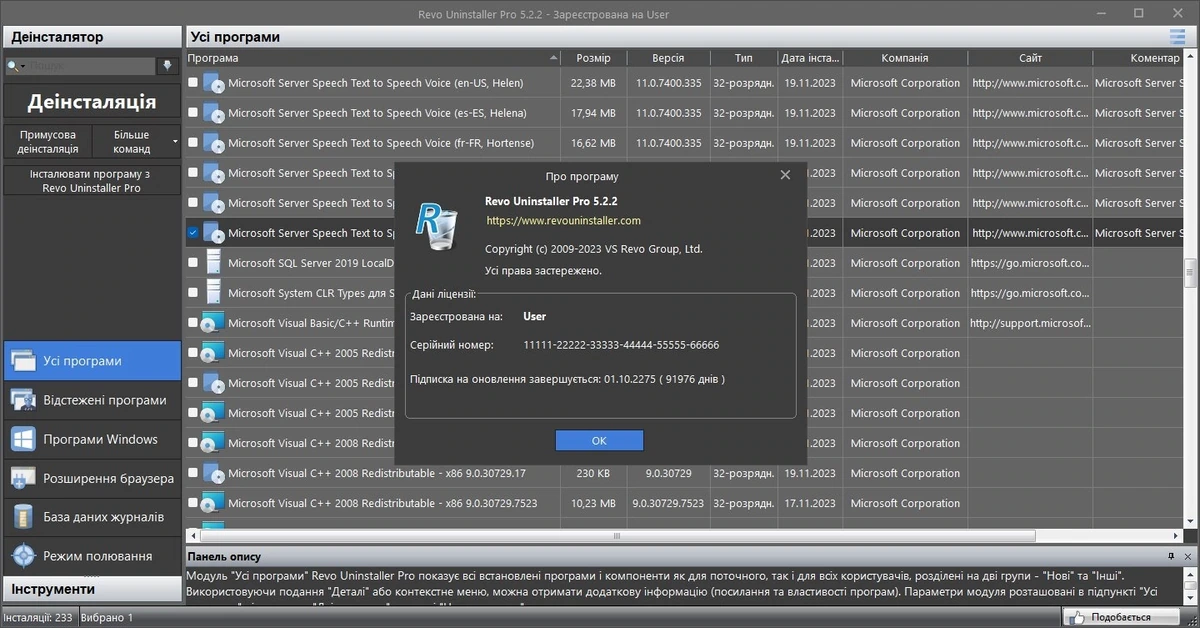
Task: Sort the list by Company column header
Action: pos(905,58)
